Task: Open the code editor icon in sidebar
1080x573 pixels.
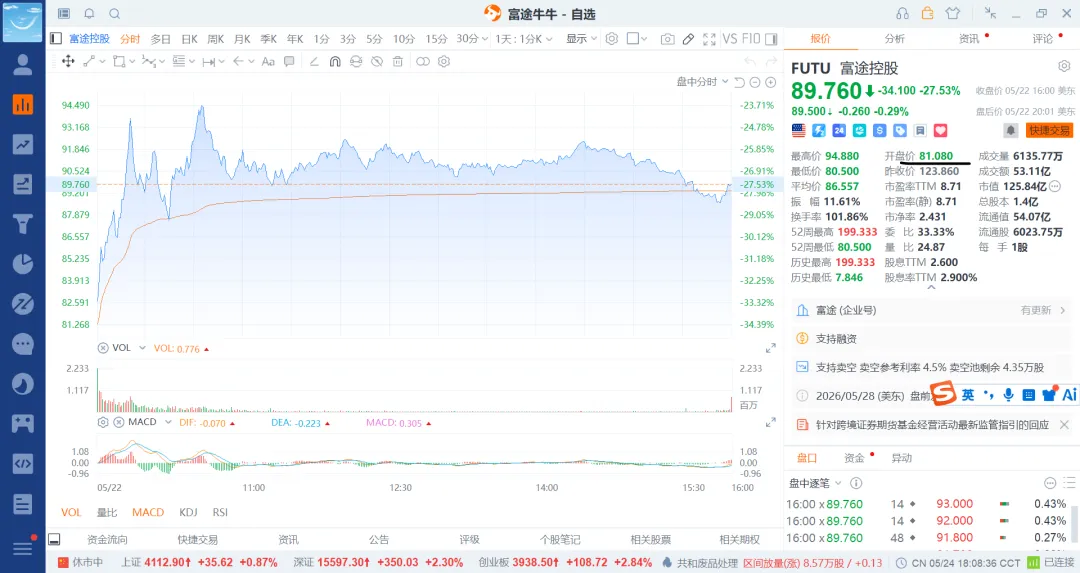Action: (23, 463)
